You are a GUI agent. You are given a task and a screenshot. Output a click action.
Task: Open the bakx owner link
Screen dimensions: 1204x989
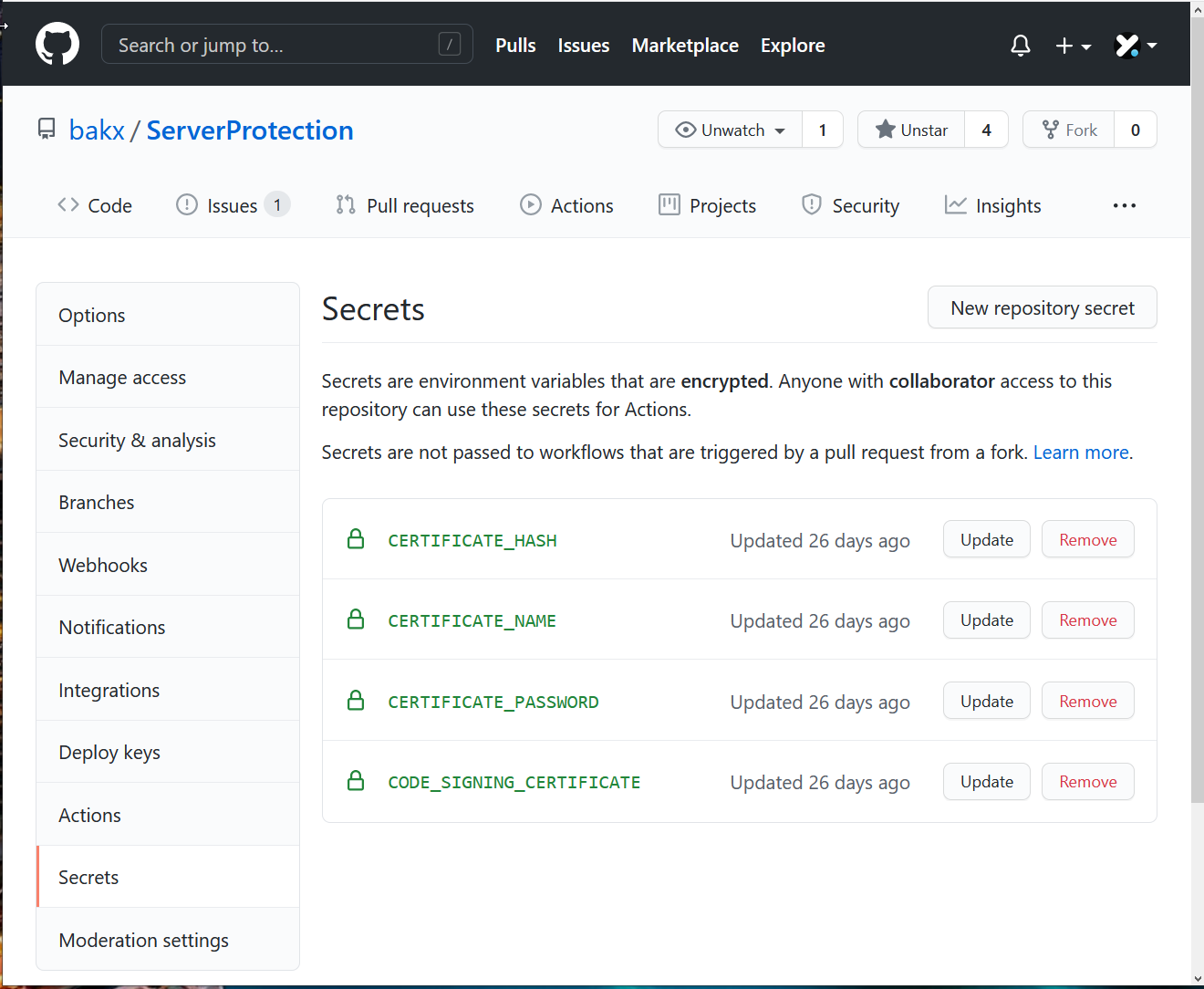97,130
